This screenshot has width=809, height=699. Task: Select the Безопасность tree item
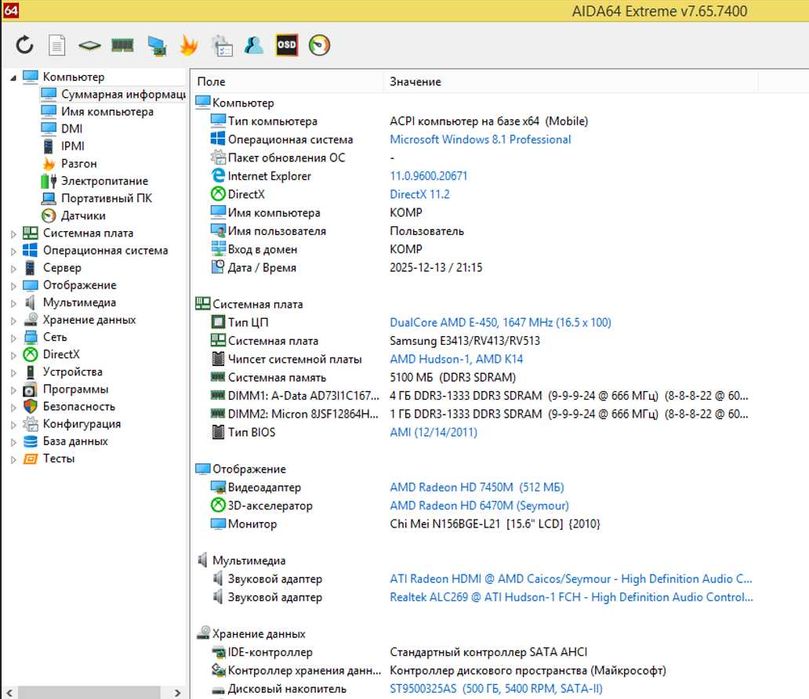(79, 407)
